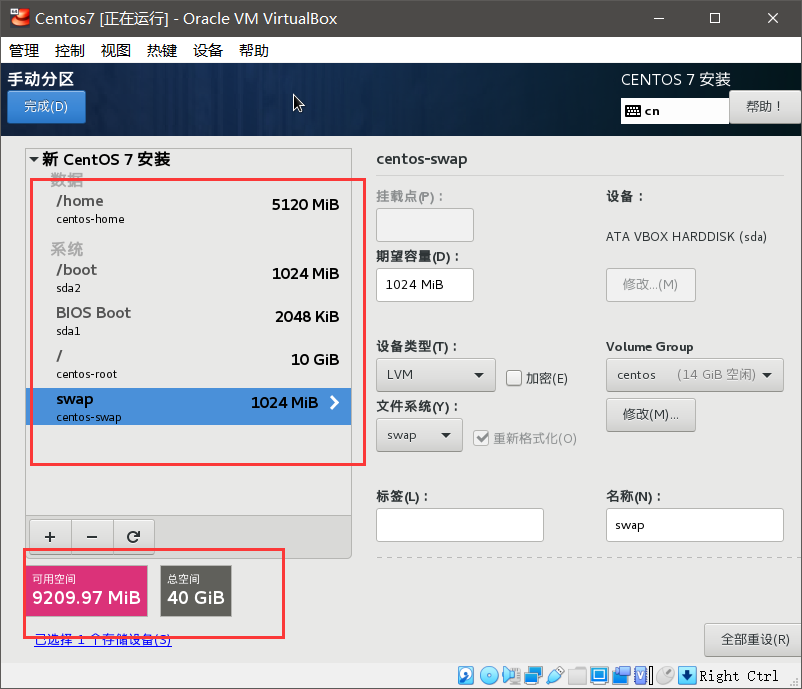Viewport: 802px width, 689px height.
Task: Click the VirtualBox title bar app icon
Action: tap(19, 18)
